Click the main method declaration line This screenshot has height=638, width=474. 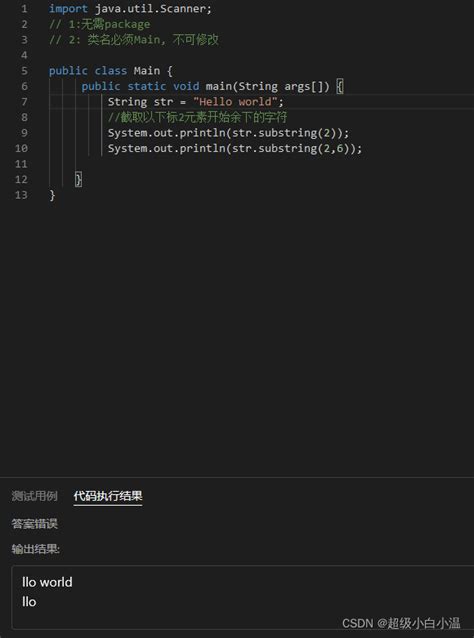pyautogui.click(x=212, y=86)
